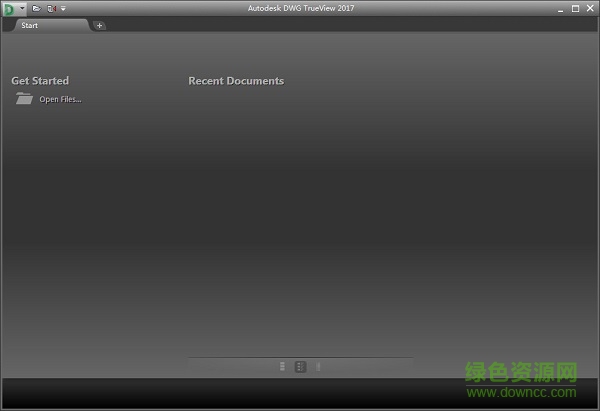Image resolution: width=600 pixels, height=411 pixels.
Task: Click the Get Started heading
Action: click(40, 81)
